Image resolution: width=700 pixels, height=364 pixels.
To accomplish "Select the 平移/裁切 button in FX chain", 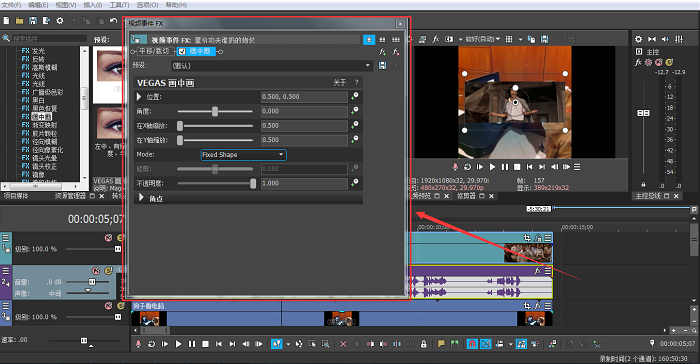I will click(x=154, y=51).
